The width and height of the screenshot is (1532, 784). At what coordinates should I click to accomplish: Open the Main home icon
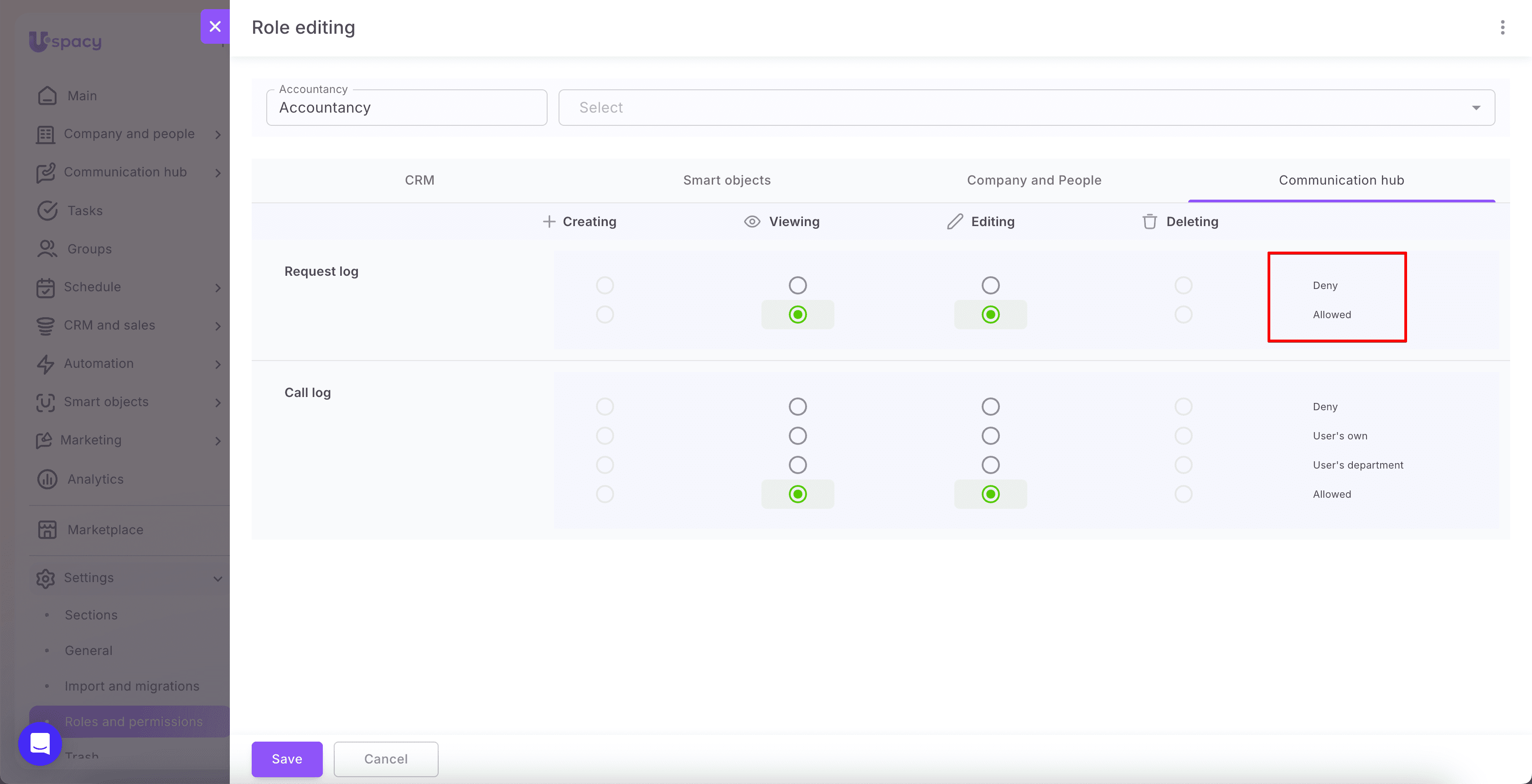point(47,96)
